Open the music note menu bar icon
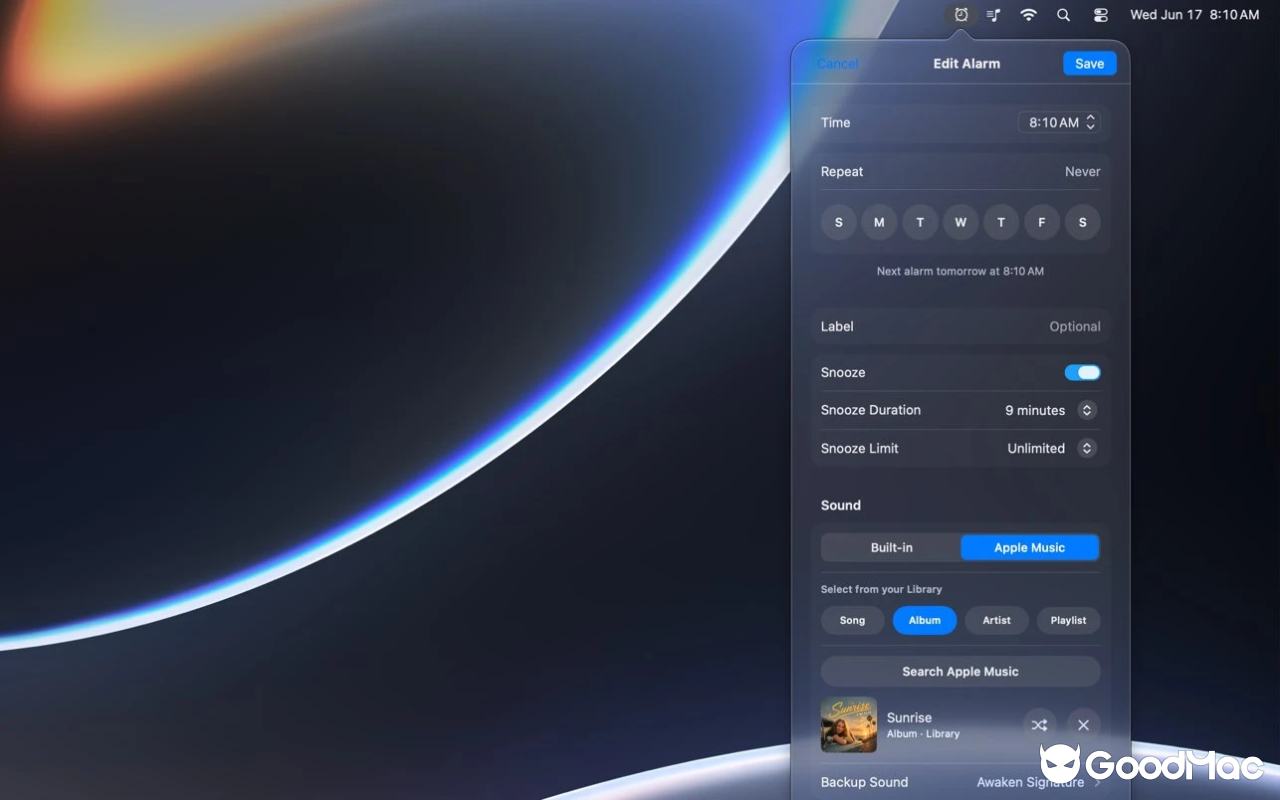 coord(994,15)
